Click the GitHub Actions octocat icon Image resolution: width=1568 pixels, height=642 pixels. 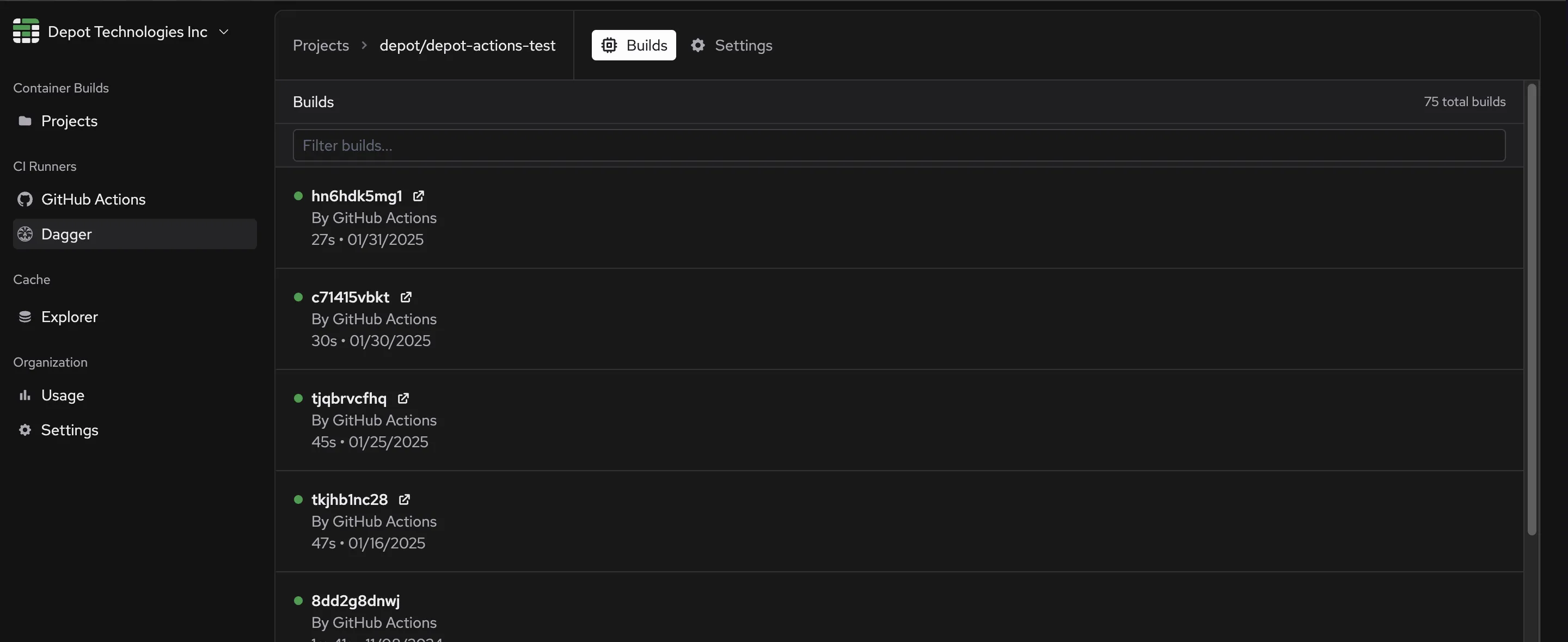25,199
